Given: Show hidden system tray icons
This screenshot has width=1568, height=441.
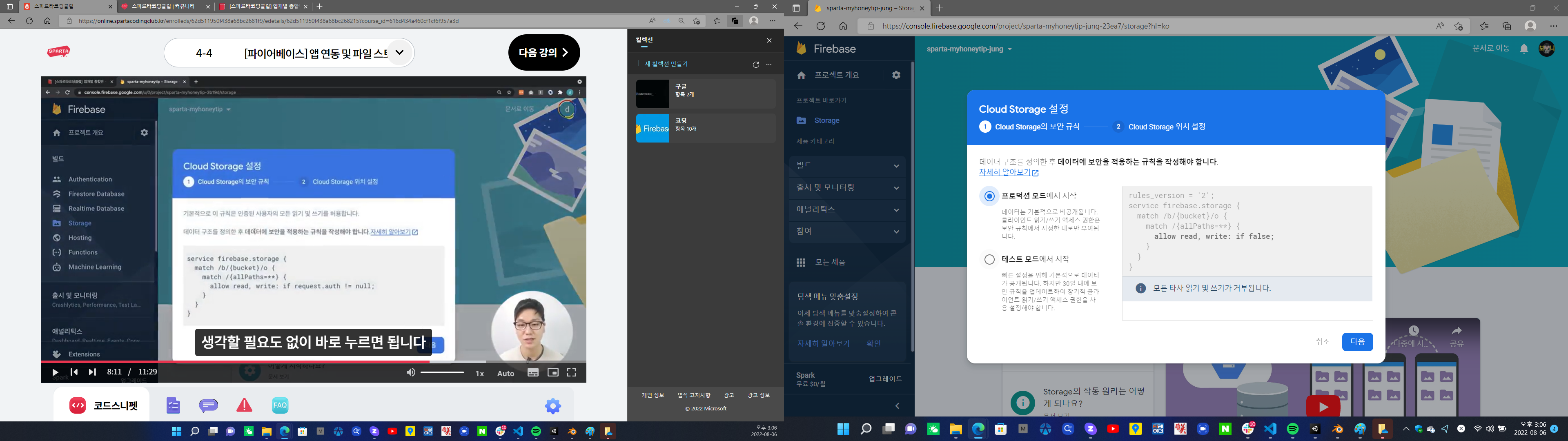Looking at the screenshot, I should 1406,429.
